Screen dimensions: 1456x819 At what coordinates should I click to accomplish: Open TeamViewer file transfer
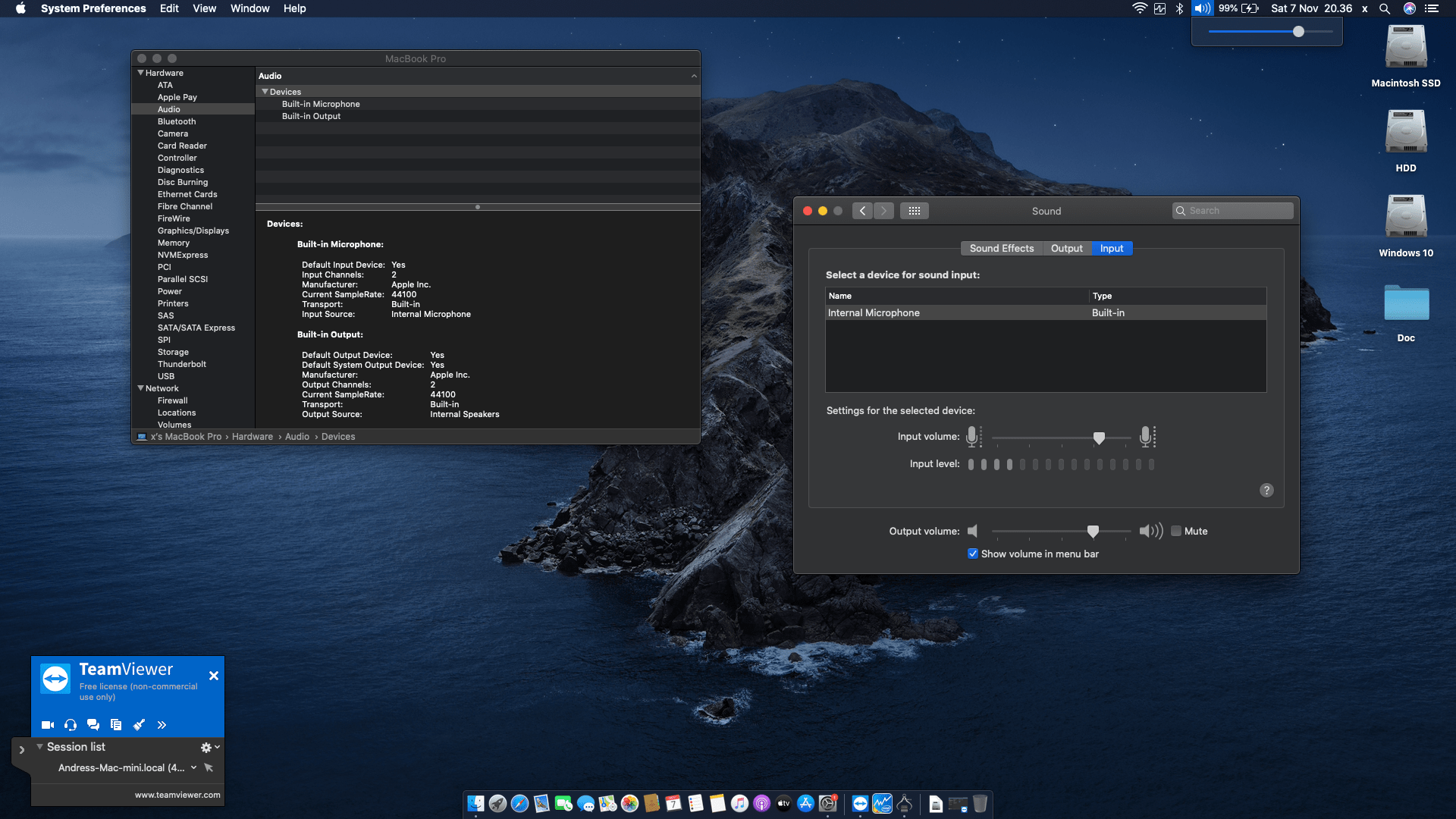coord(115,724)
